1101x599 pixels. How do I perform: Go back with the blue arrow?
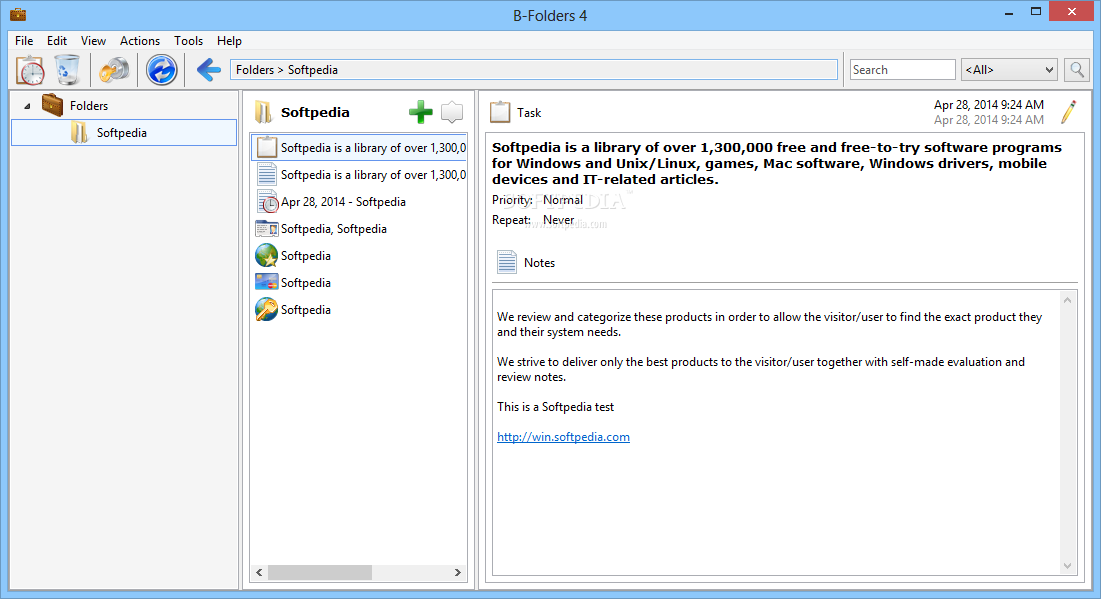click(x=209, y=70)
